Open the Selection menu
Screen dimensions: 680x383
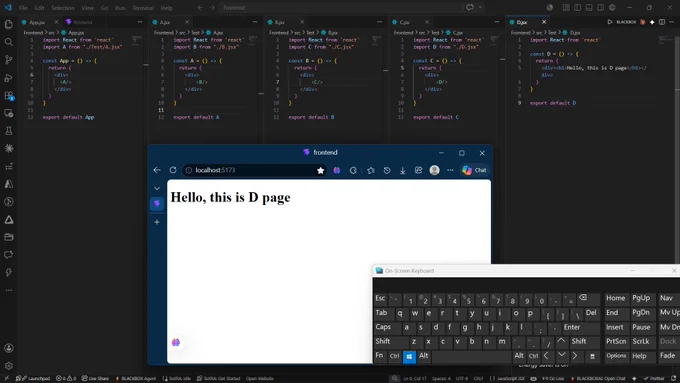coord(63,8)
